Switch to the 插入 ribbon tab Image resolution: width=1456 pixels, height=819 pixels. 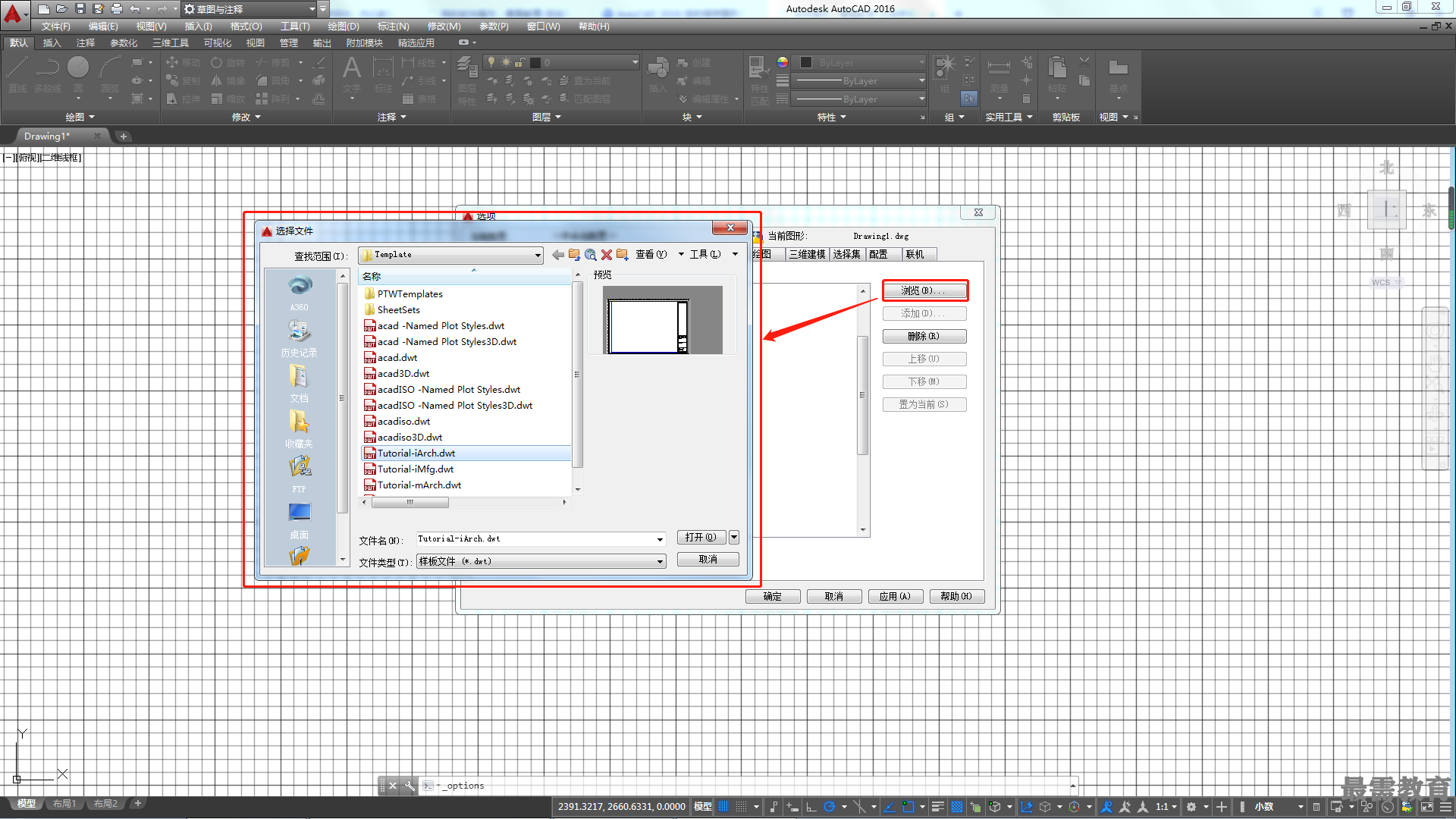click(52, 43)
